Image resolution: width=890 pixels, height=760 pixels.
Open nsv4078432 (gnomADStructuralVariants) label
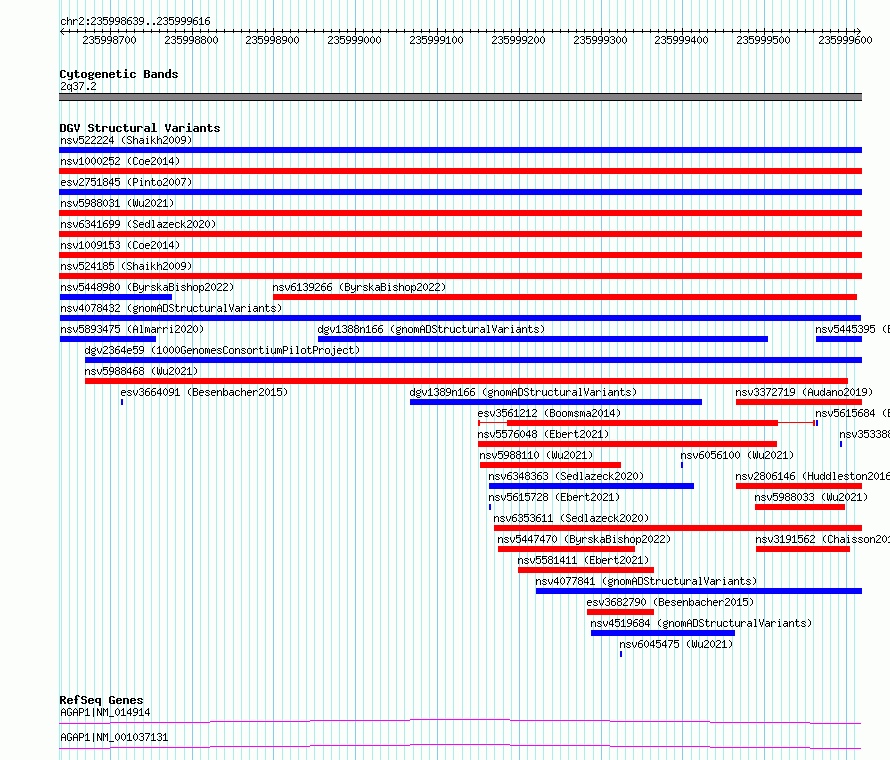(x=171, y=308)
